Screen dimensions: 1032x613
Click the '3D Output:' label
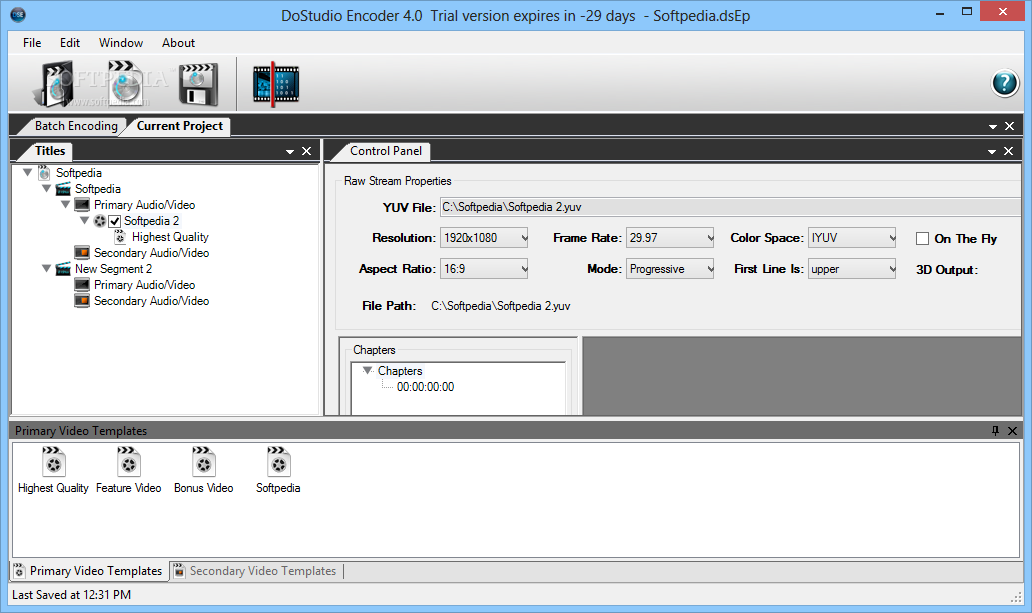coord(947,270)
